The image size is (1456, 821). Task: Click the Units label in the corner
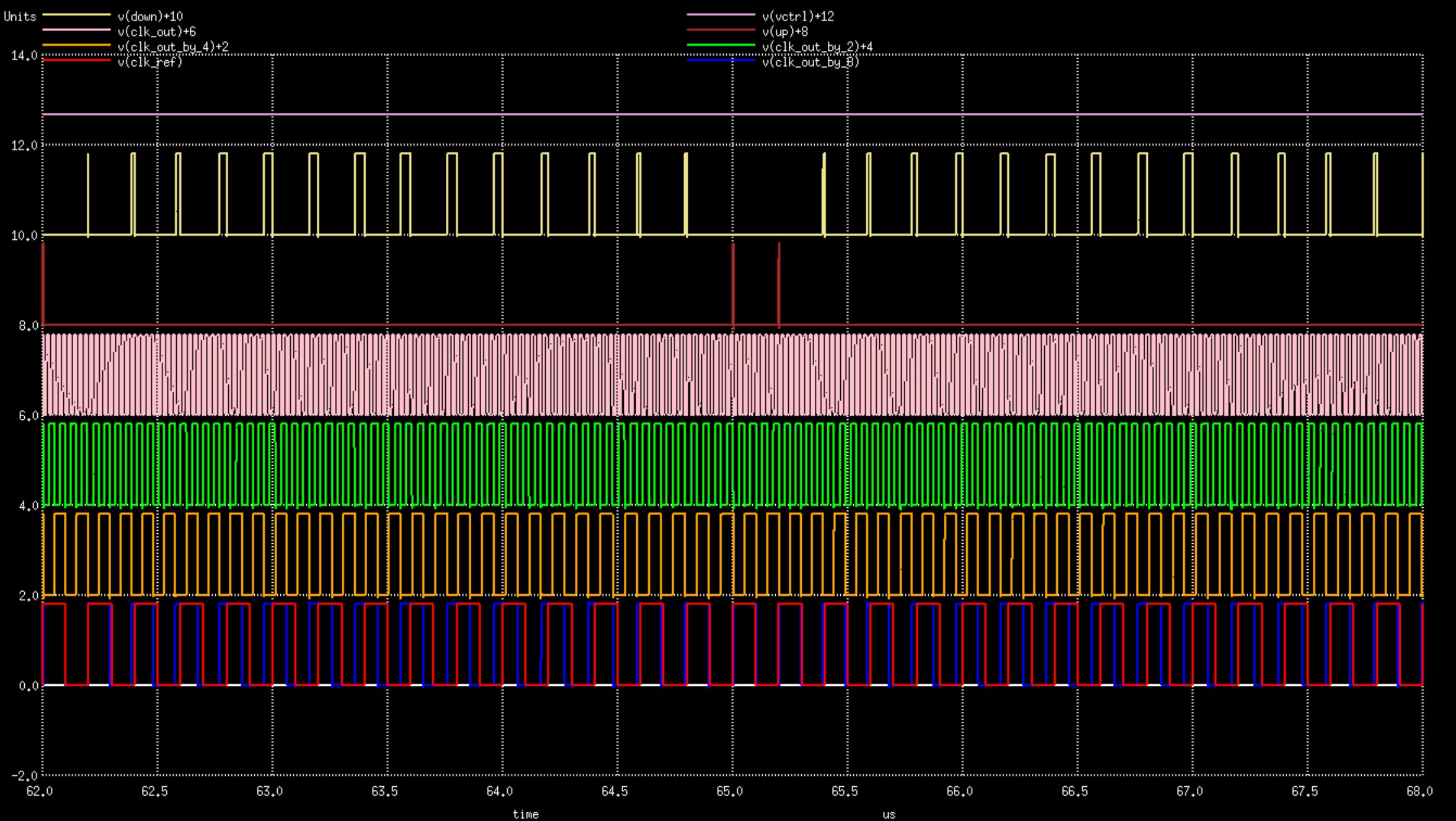tap(20, 17)
